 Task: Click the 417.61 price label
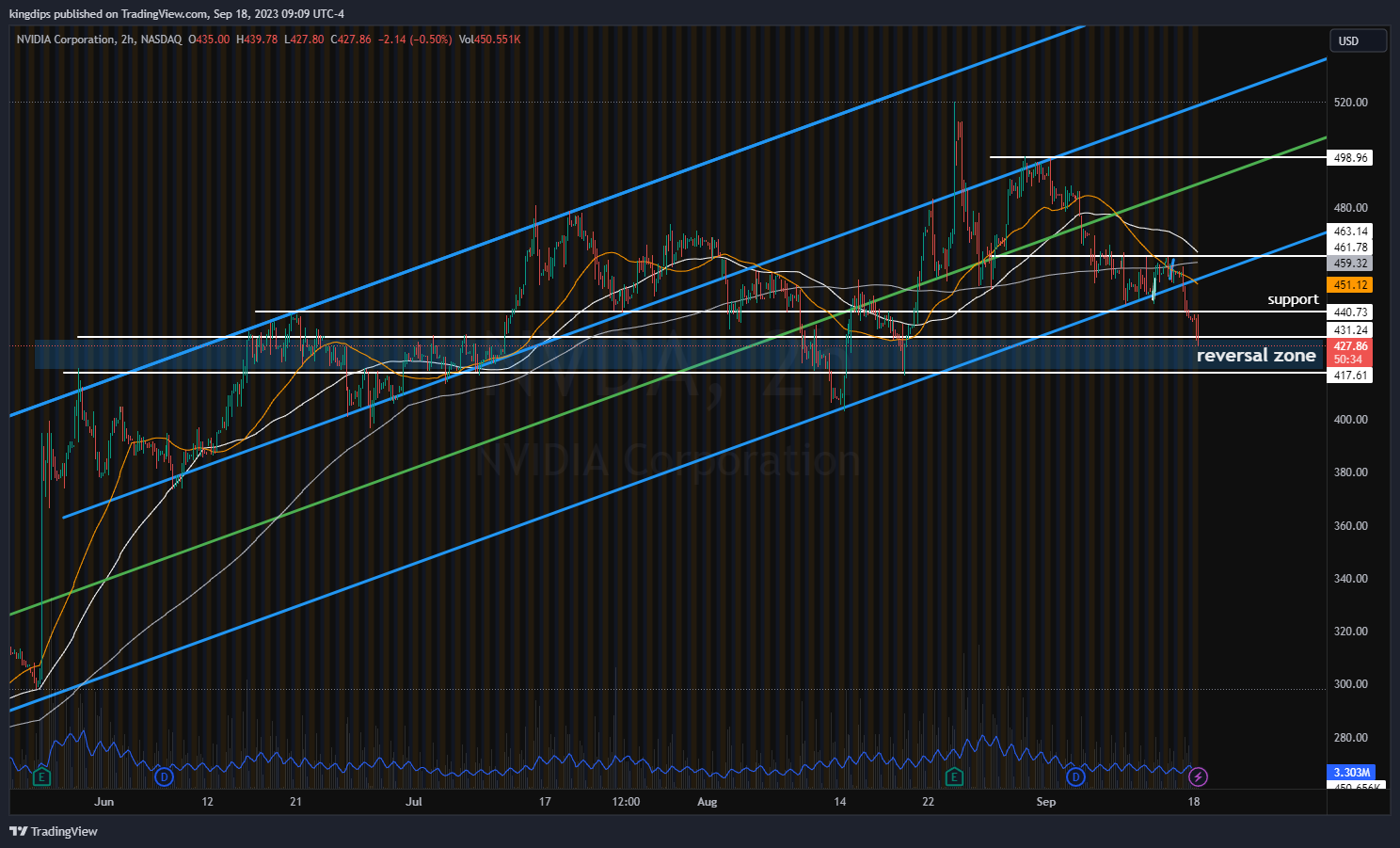(x=1350, y=375)
